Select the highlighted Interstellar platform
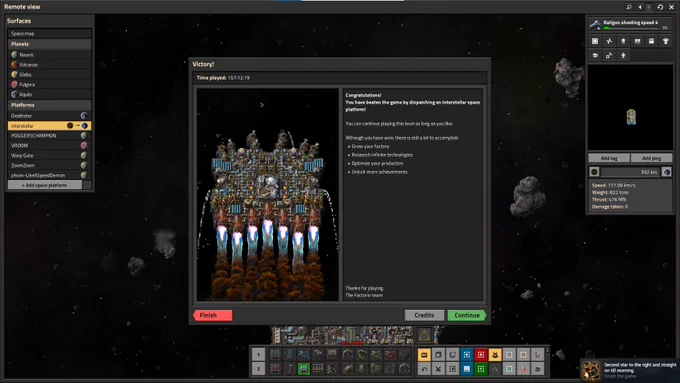The width and height of the screenshot is (680, 383). click(49, 126)
